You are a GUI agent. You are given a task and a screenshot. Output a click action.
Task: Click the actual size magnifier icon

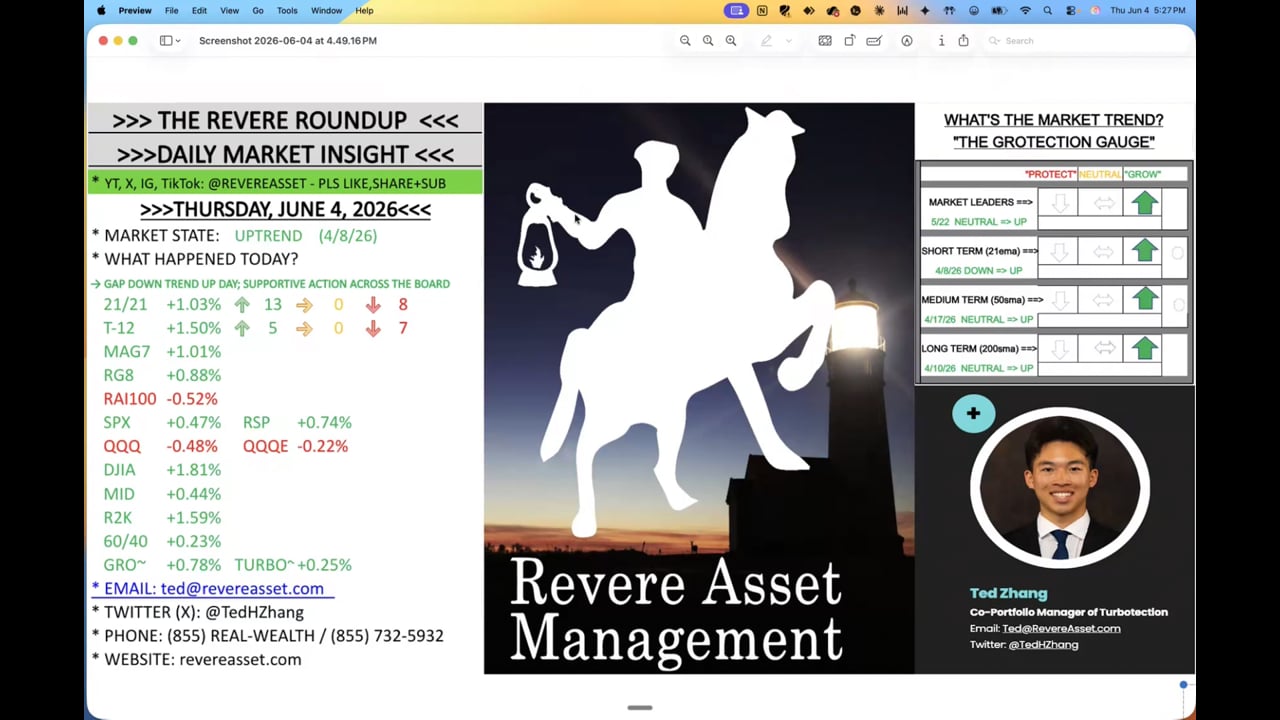[708, 41]
